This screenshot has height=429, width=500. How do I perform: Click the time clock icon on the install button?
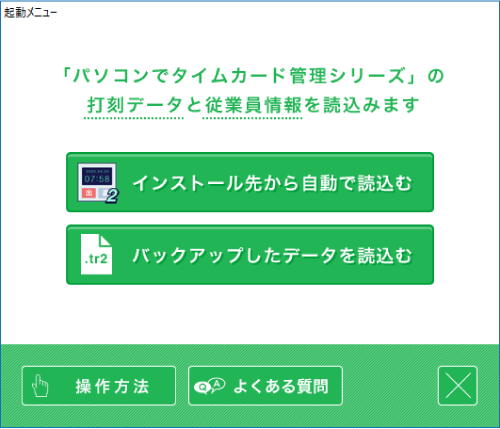(x=97, y=183)
